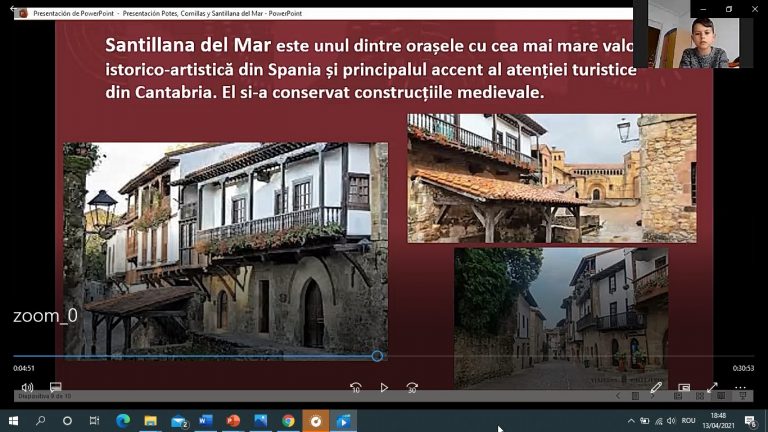Open Microsoft Edge from the taskbar
768x432 pixels.
pyautogui.click(x=123, y=421)
